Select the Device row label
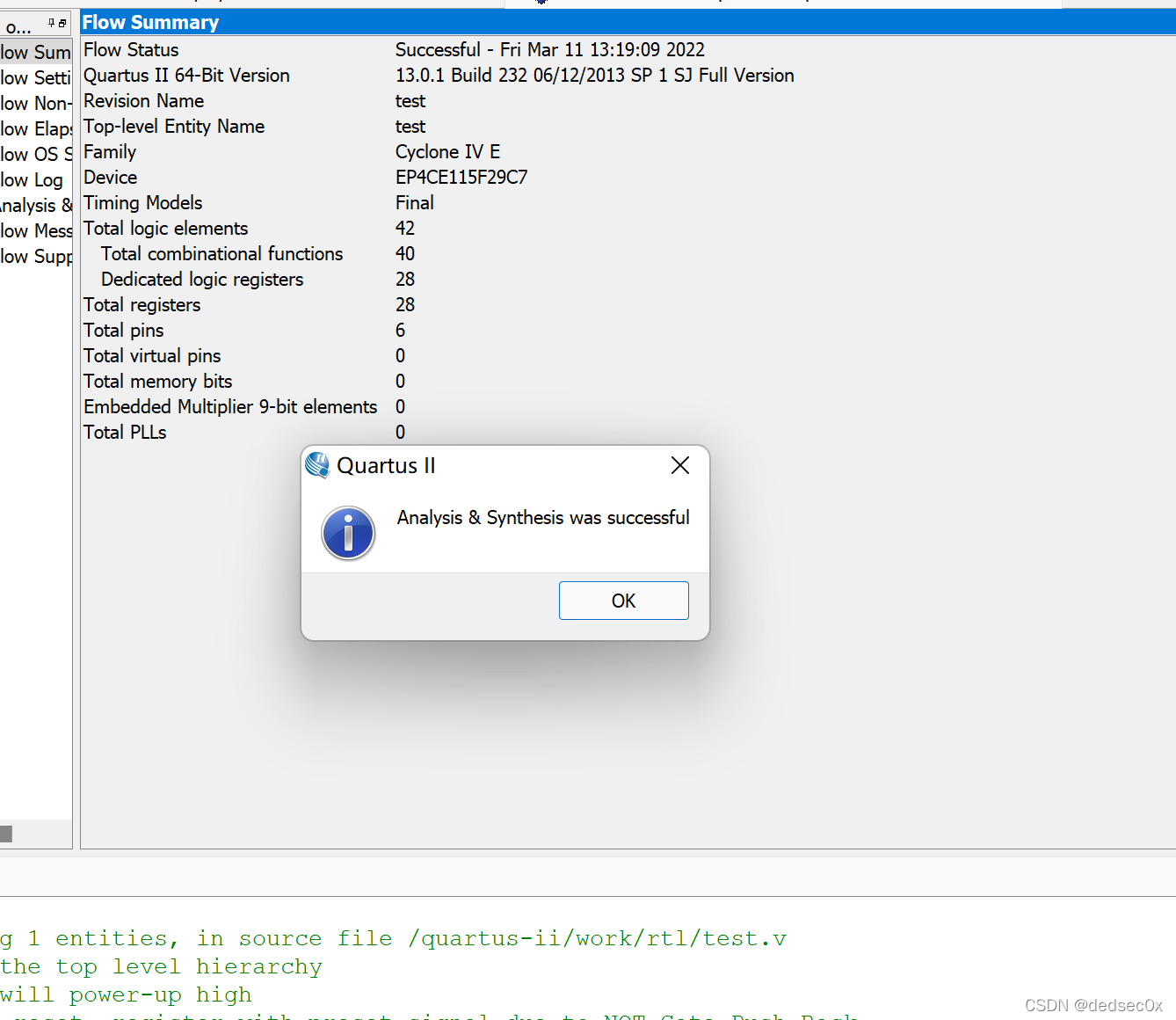Image resolution: width=1176 pixels, height=1020 pixels. [111, 178]
